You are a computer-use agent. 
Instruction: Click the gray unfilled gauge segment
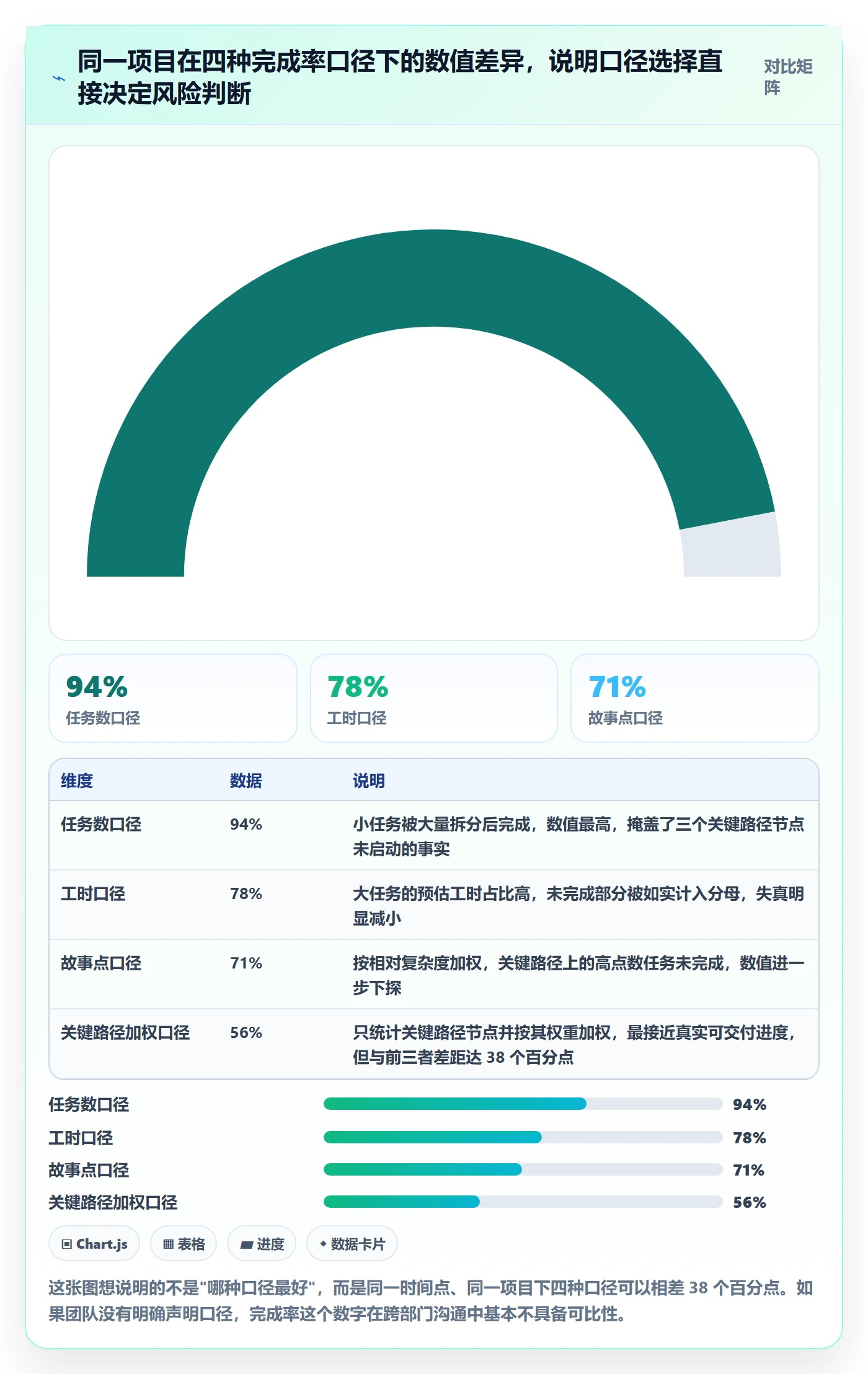[x=732, y=546]
